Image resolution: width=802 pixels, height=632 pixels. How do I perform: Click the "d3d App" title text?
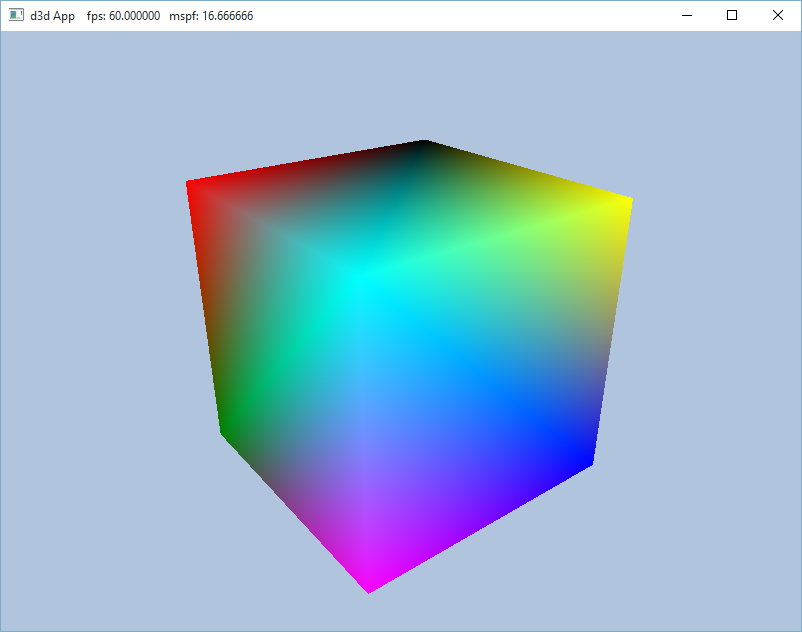click(x=52, y=16)
